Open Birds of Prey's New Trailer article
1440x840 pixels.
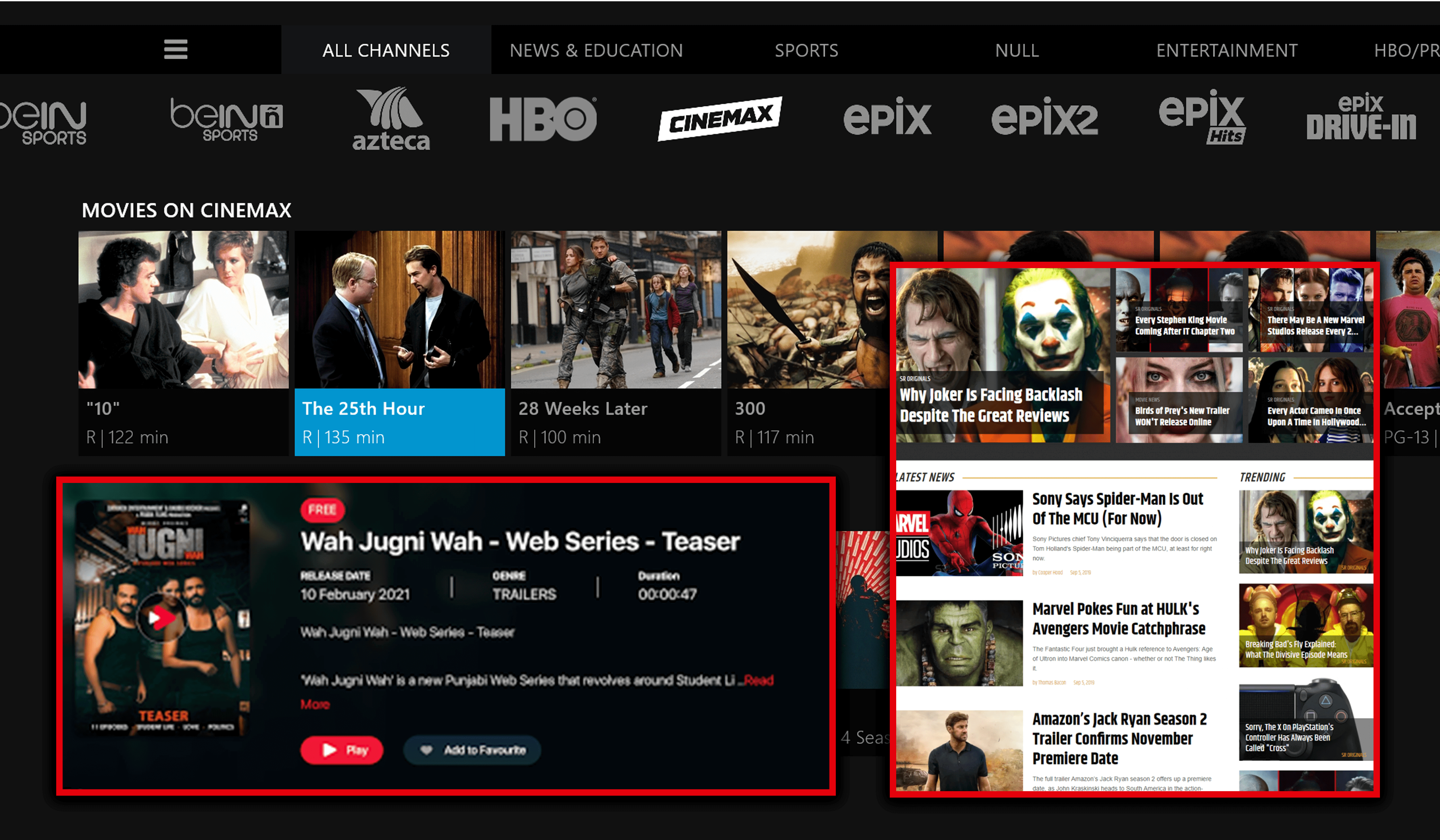coord(1179,400)
